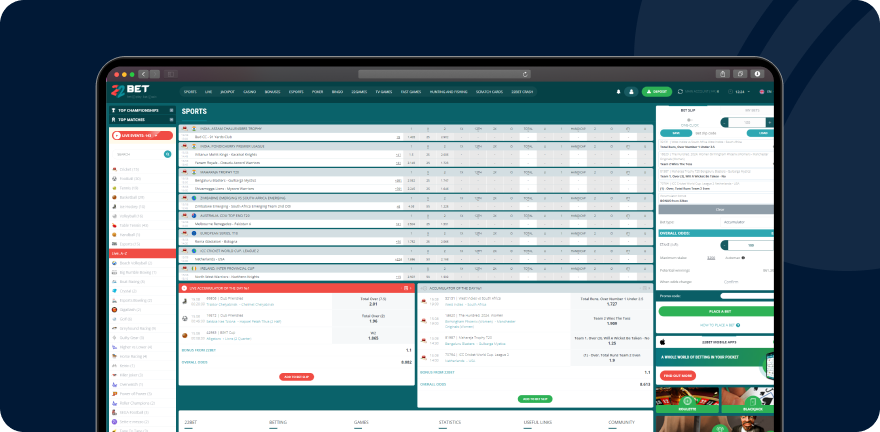
Task: Open the user profile icon
Action: [631, 91]
